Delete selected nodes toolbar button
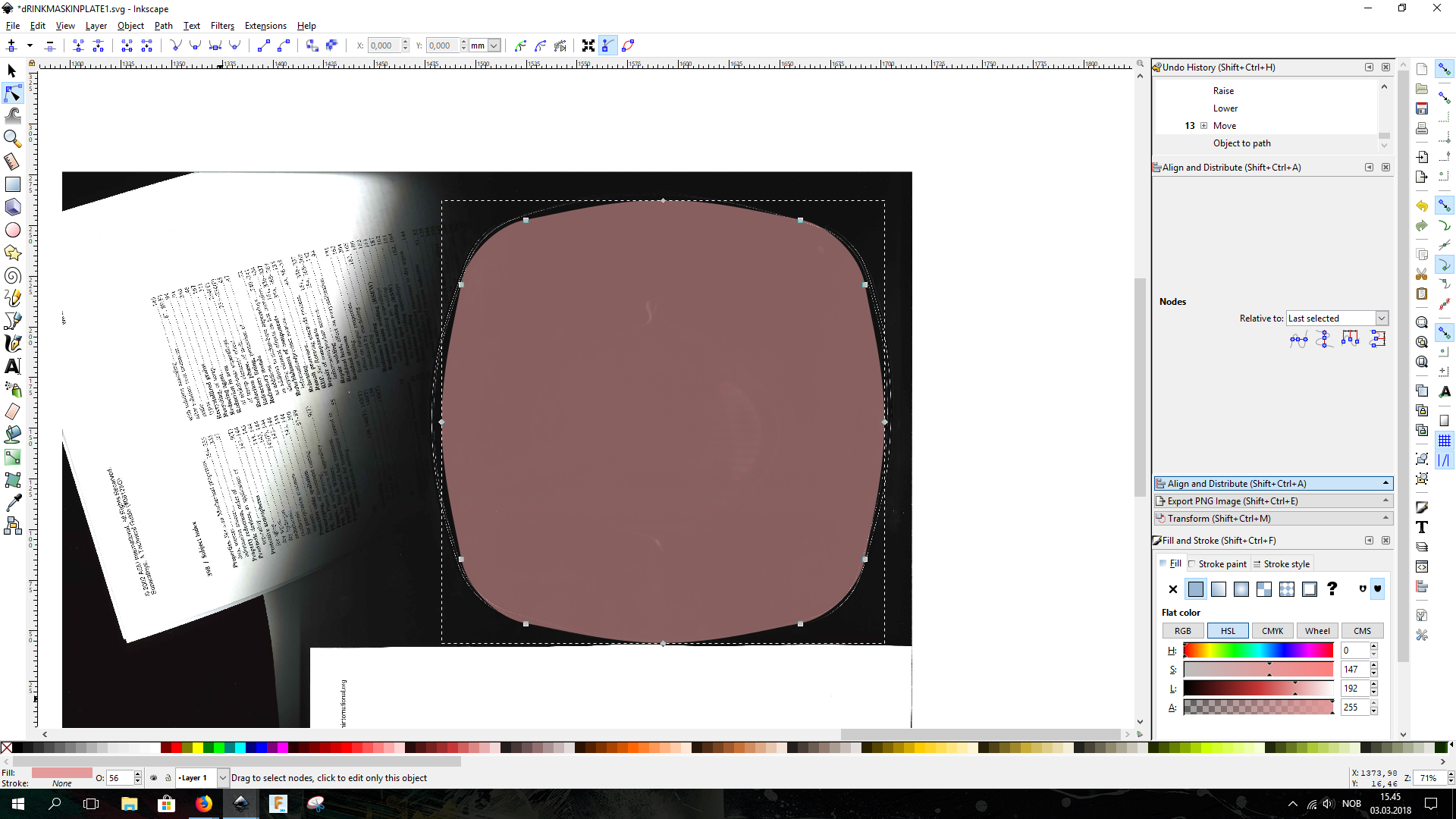Image resolution: width=1456 pixels, height=819 pixels. coord(50,45)
